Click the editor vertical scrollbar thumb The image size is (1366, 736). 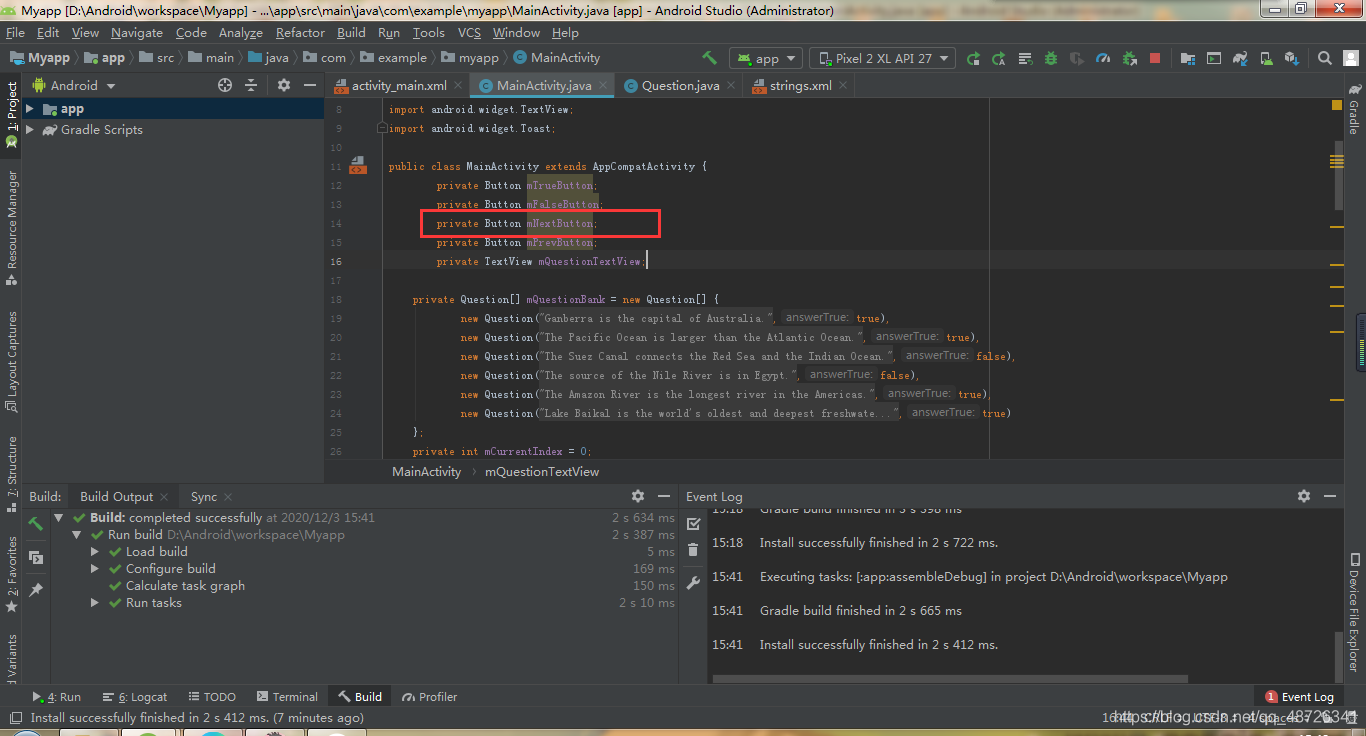pos(1338,175)
